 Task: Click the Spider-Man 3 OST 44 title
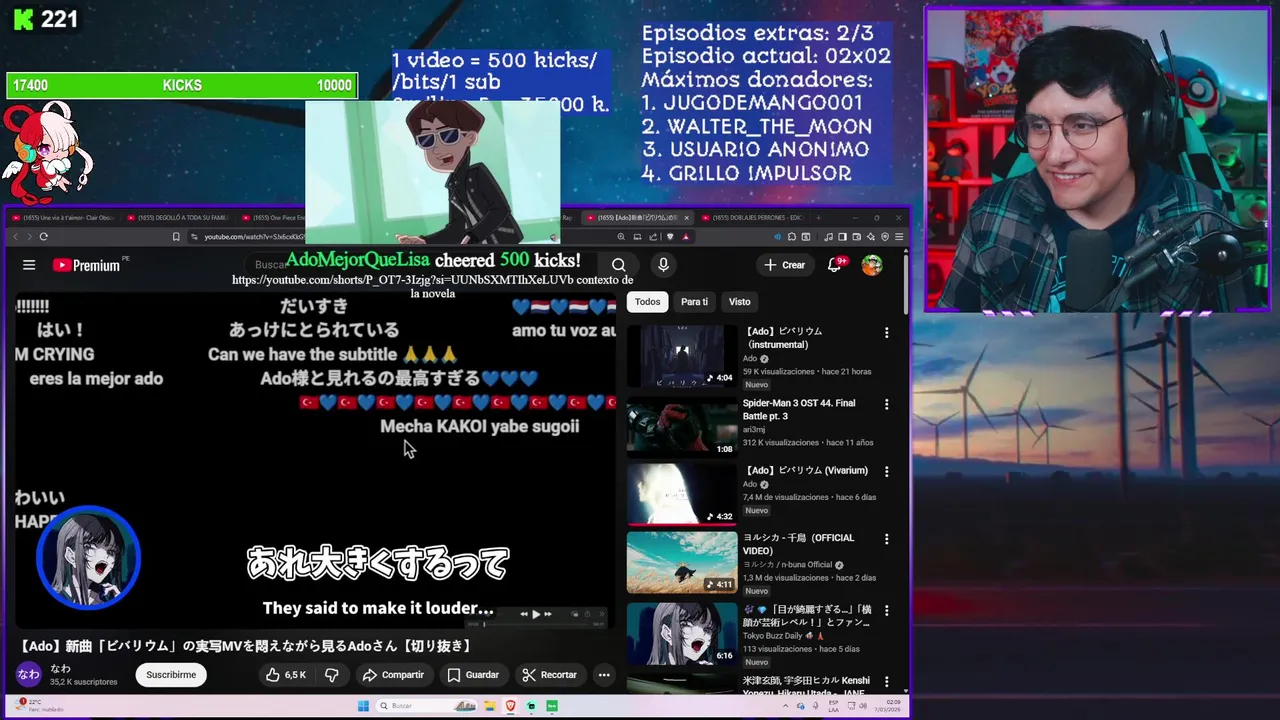(799, 409)
